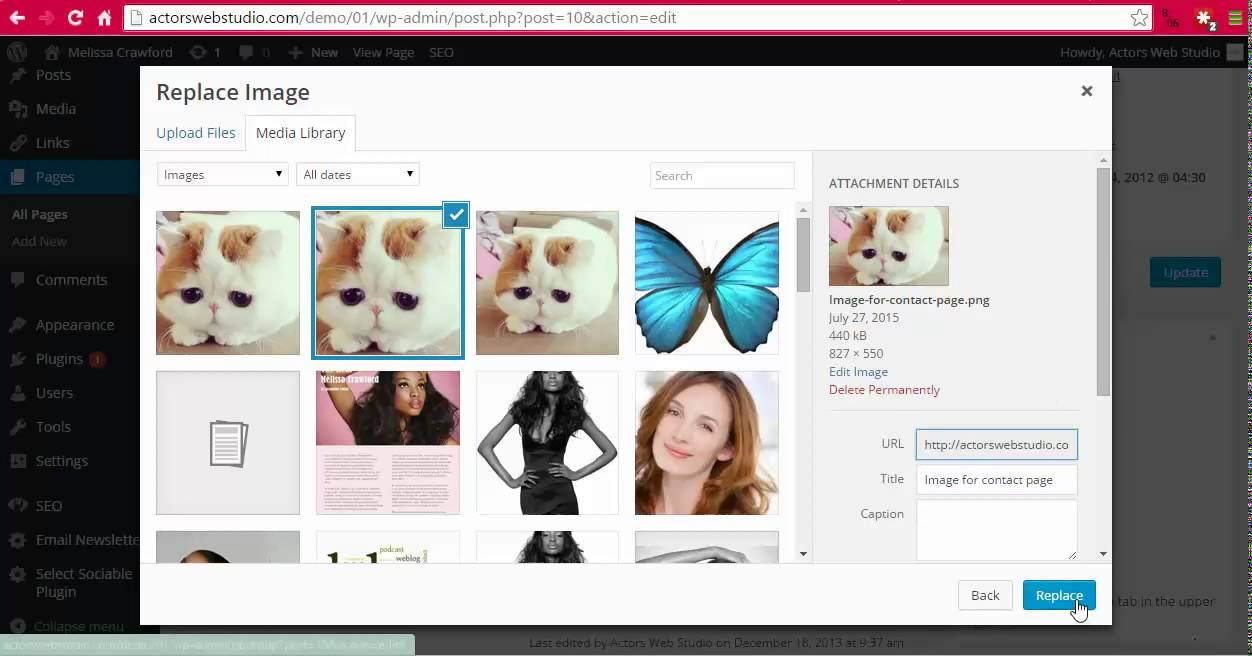
Task: Click the media grid scroll down arrow
Action: 803,554
